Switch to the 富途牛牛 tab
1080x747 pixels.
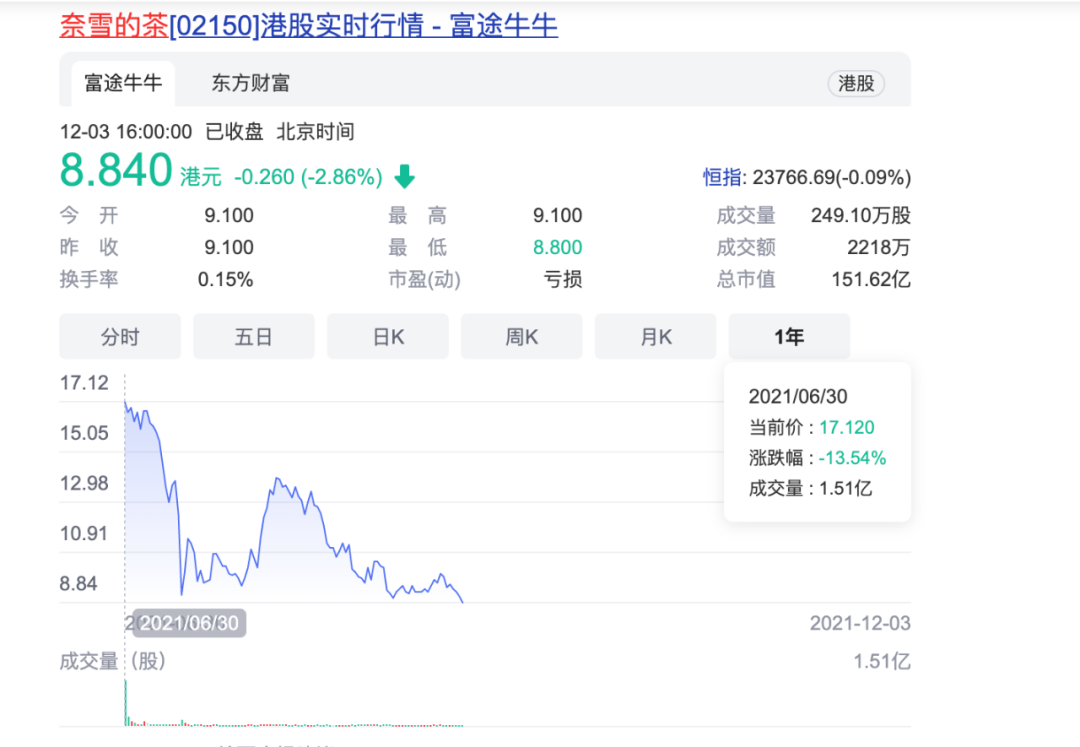click(123, 83)
